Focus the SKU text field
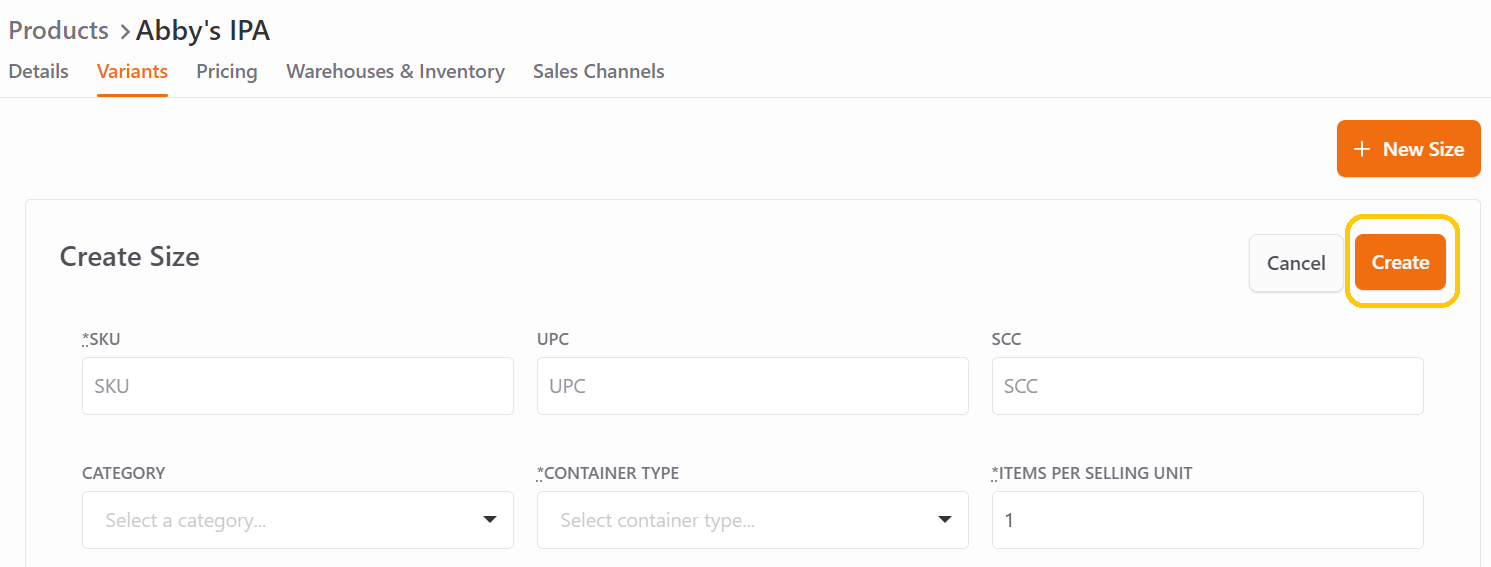Screen dimensions: 1491x567 tap(298, 386)
